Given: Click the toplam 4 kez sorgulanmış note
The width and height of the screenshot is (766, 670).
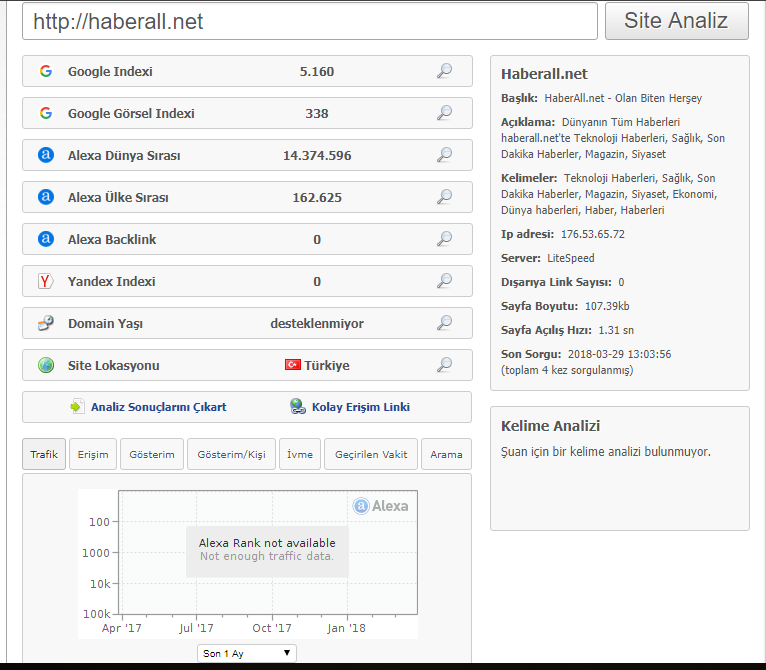Looking at the screenshot, I should pos(567,370).
